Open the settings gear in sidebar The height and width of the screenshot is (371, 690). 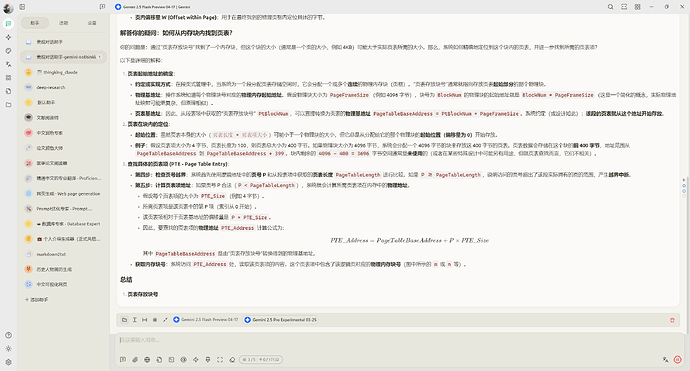(x=8, y=362)
